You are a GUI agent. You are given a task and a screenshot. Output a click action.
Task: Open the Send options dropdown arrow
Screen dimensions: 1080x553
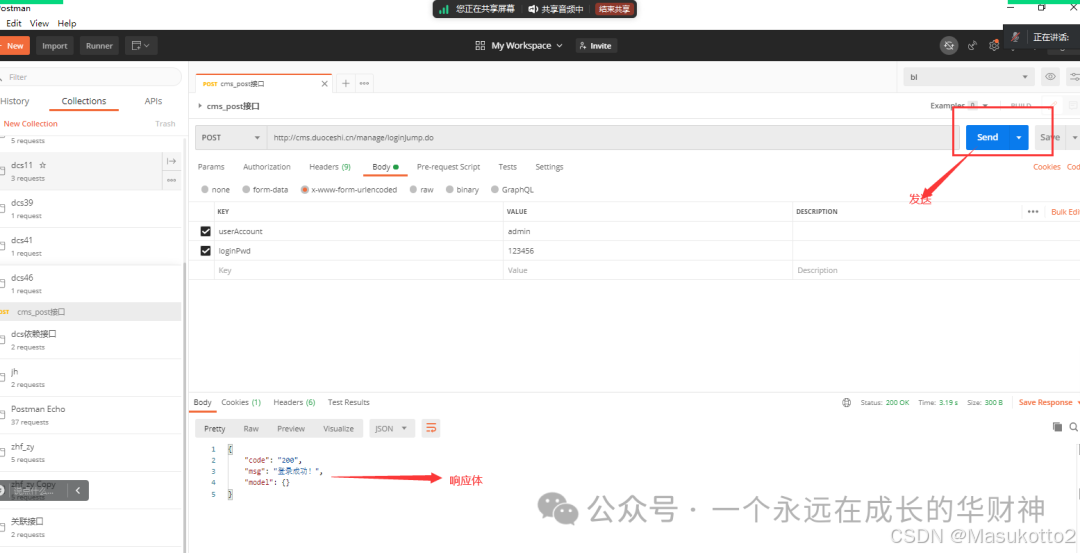click(x=1019, y=137)
